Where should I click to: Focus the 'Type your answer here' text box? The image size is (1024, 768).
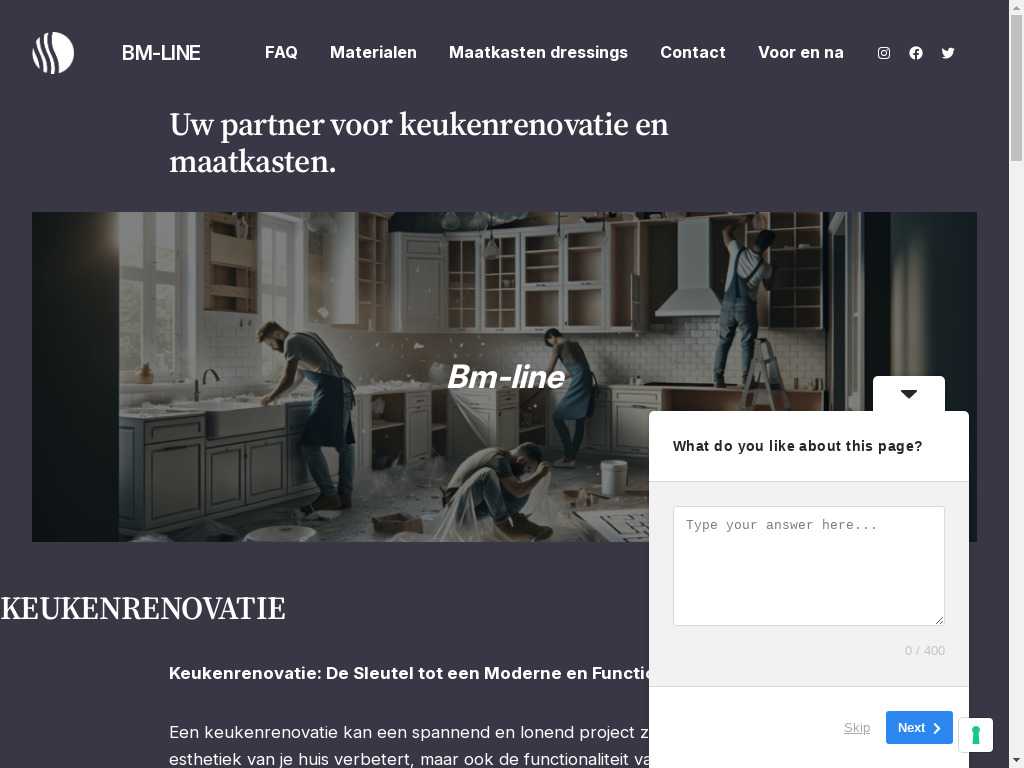click(x=808, y=566)
